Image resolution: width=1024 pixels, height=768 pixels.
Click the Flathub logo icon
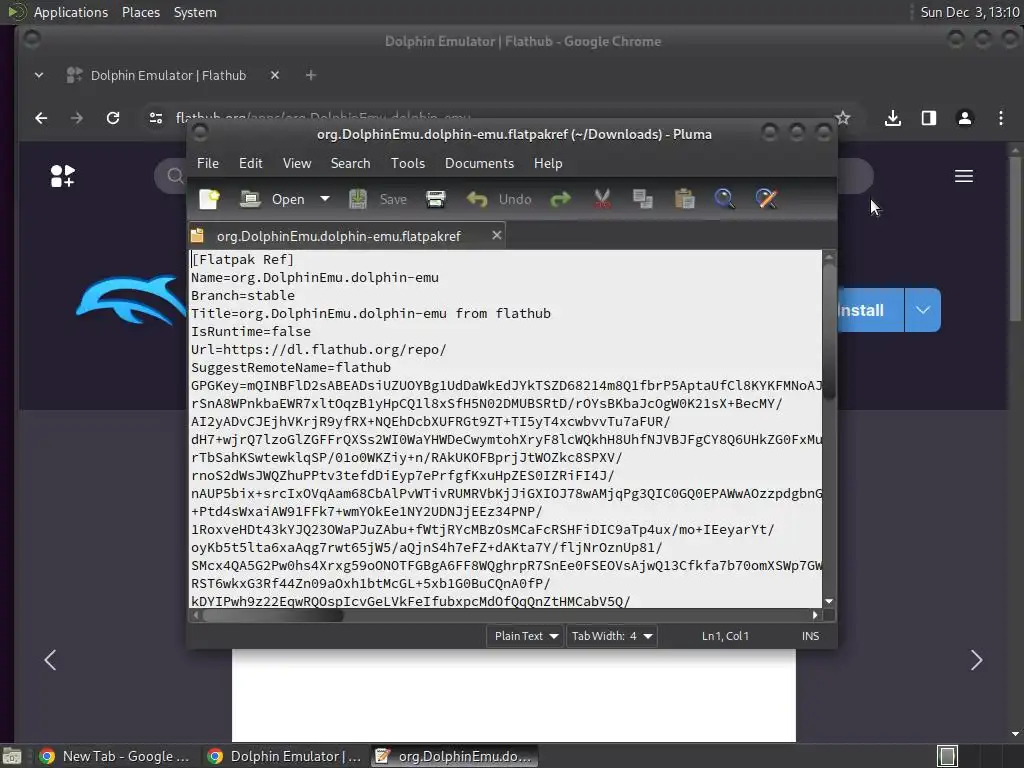coord(63,176)
